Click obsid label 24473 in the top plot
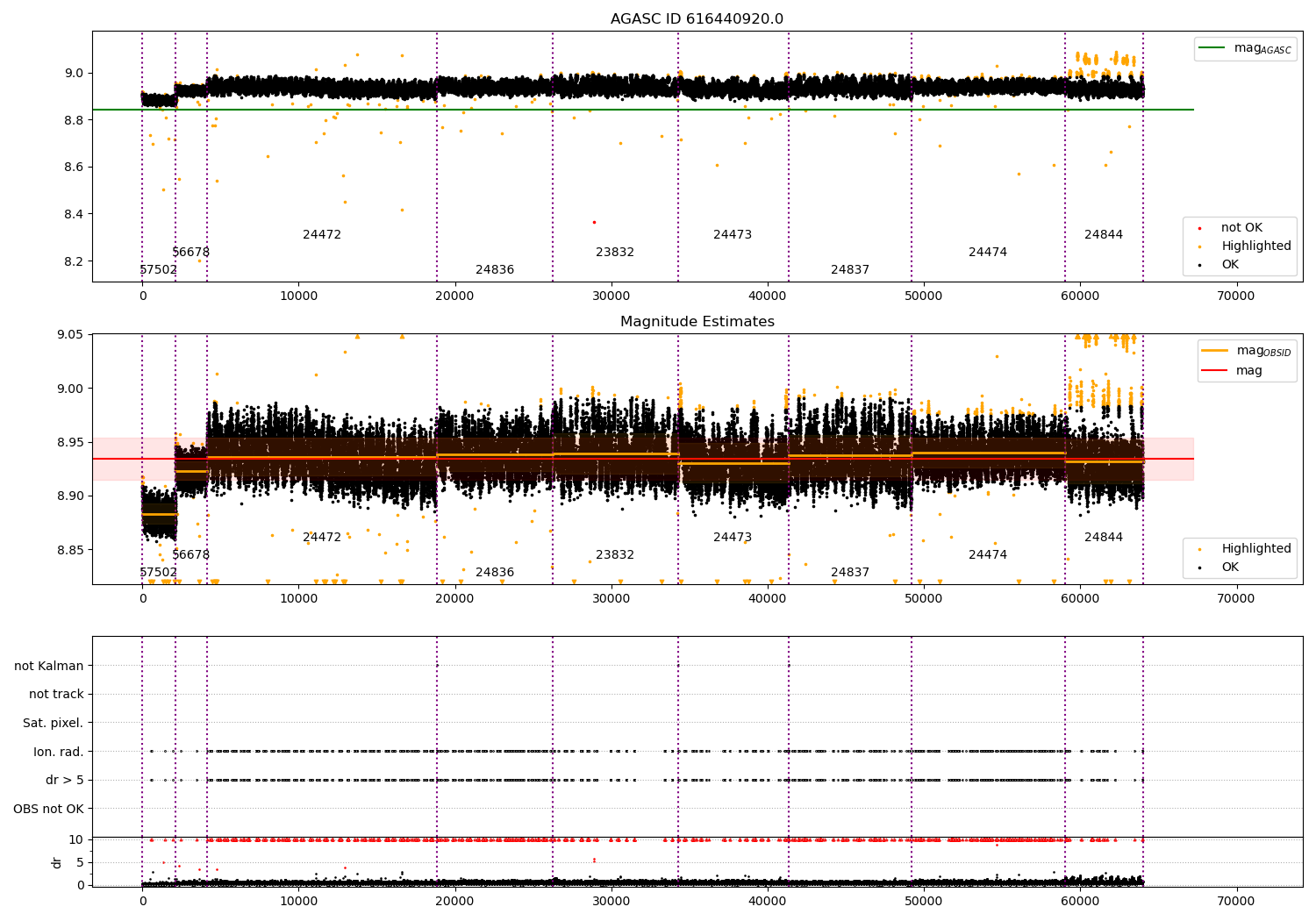The image size is (1316, 921). [733, 235]
